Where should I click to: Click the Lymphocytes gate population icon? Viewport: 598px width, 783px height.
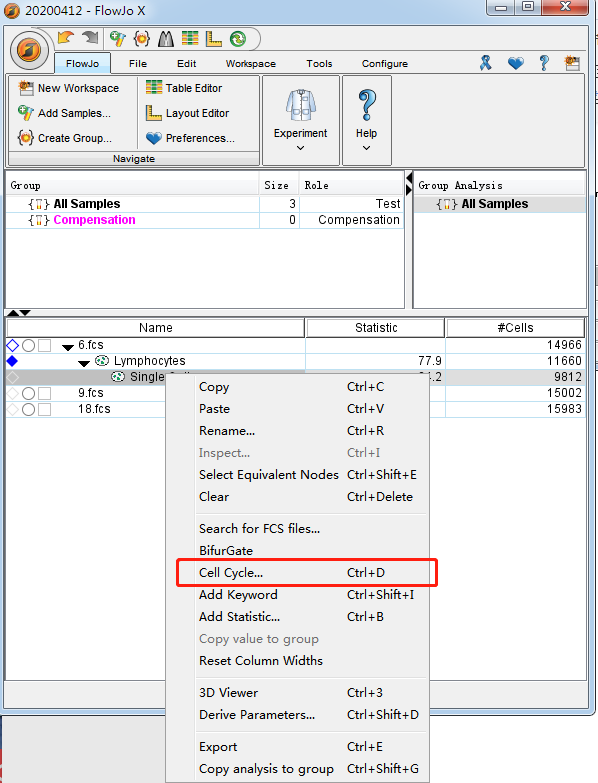point(102,360)
